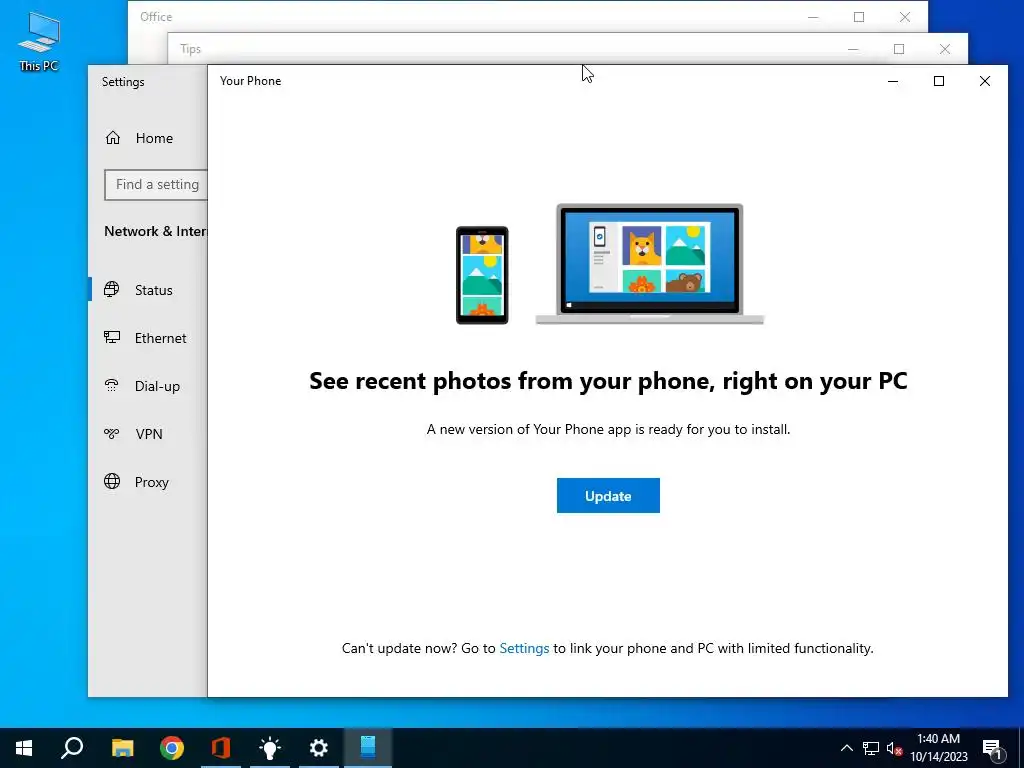Screen dimensions: 1024x768
Task: Open the Windows Start menu
Action: pos(24,748)
